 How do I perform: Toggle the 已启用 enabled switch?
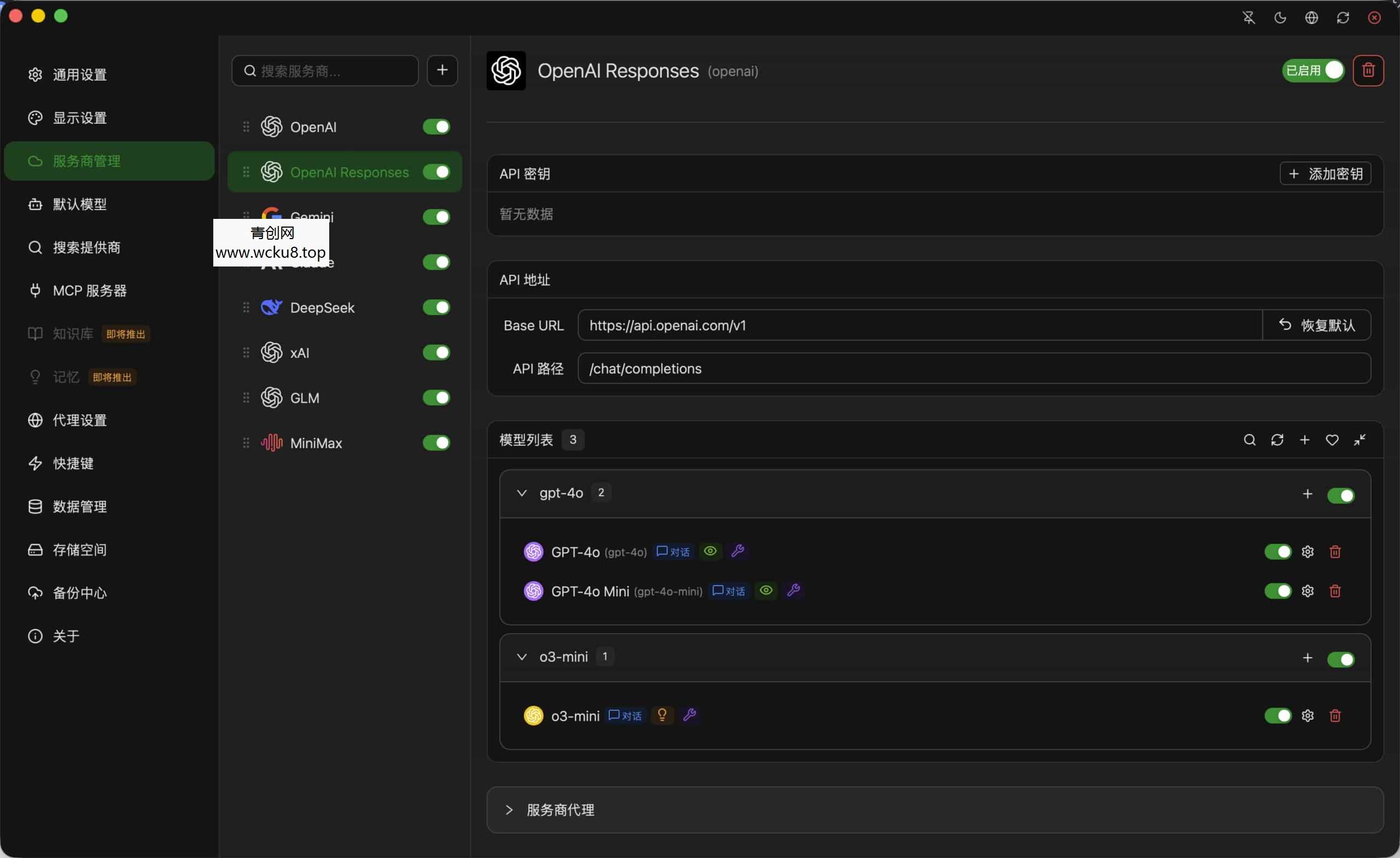pyautogui.click(x=1313, y=71)
